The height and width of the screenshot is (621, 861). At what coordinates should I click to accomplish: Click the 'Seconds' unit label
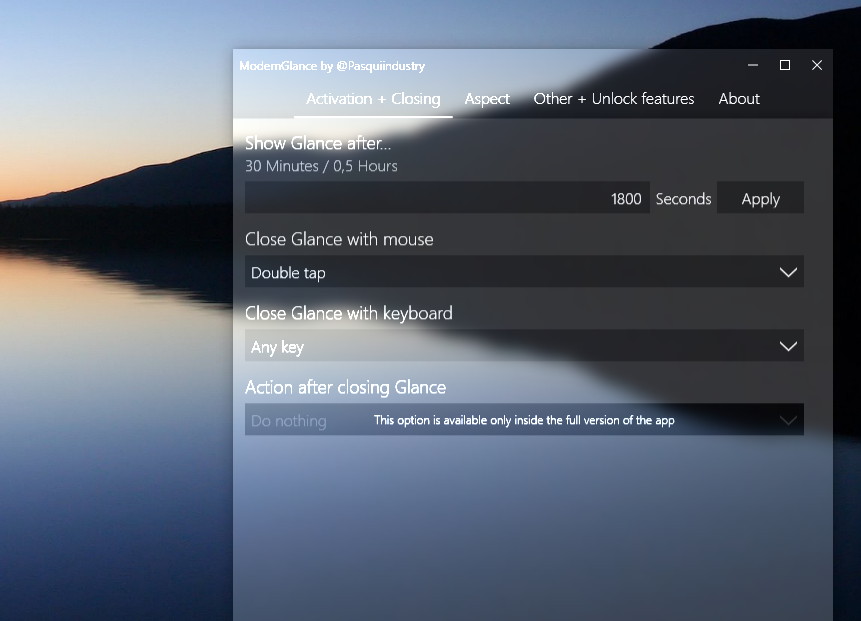click(x=684, y=199)
